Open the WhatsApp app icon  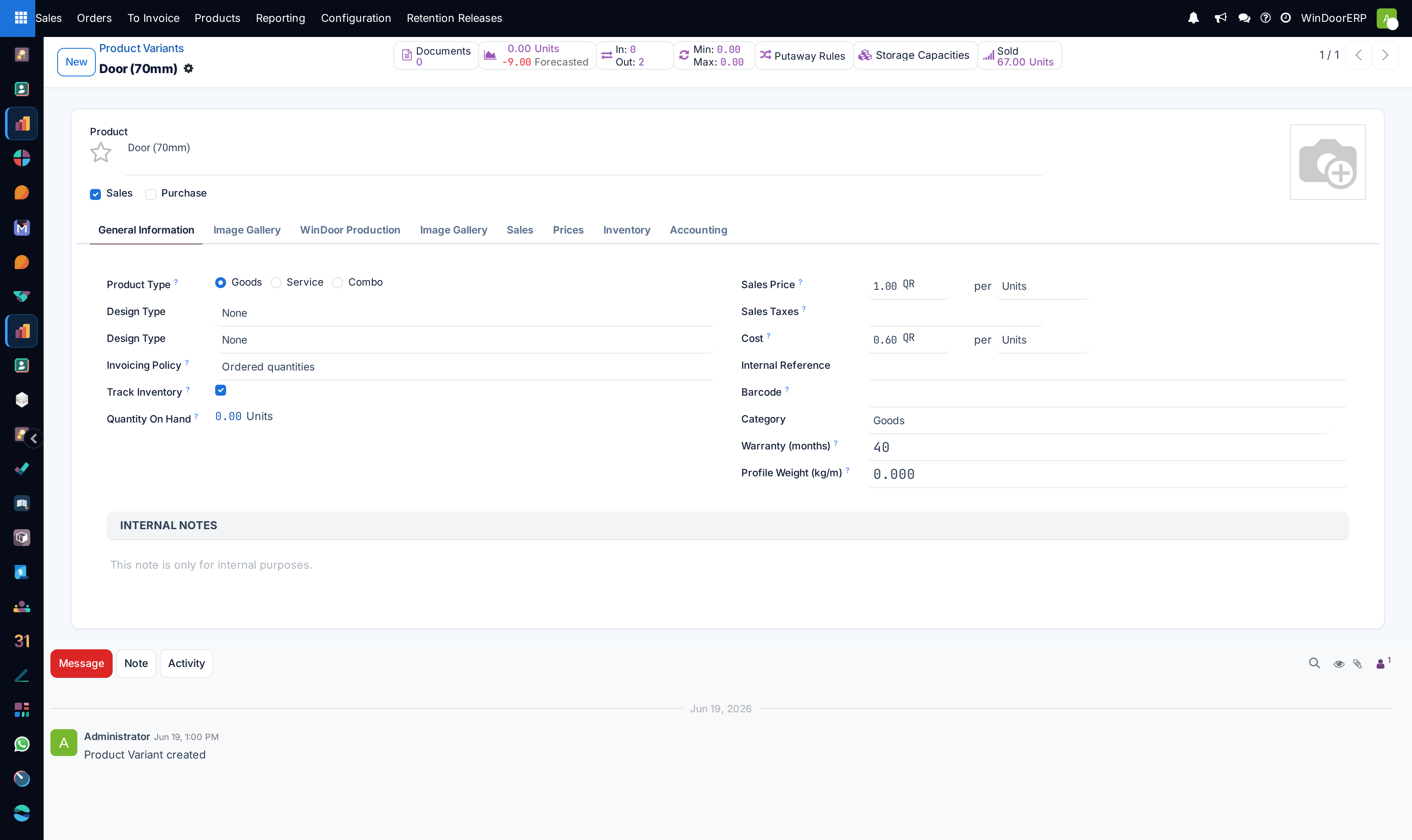point(21,744)
